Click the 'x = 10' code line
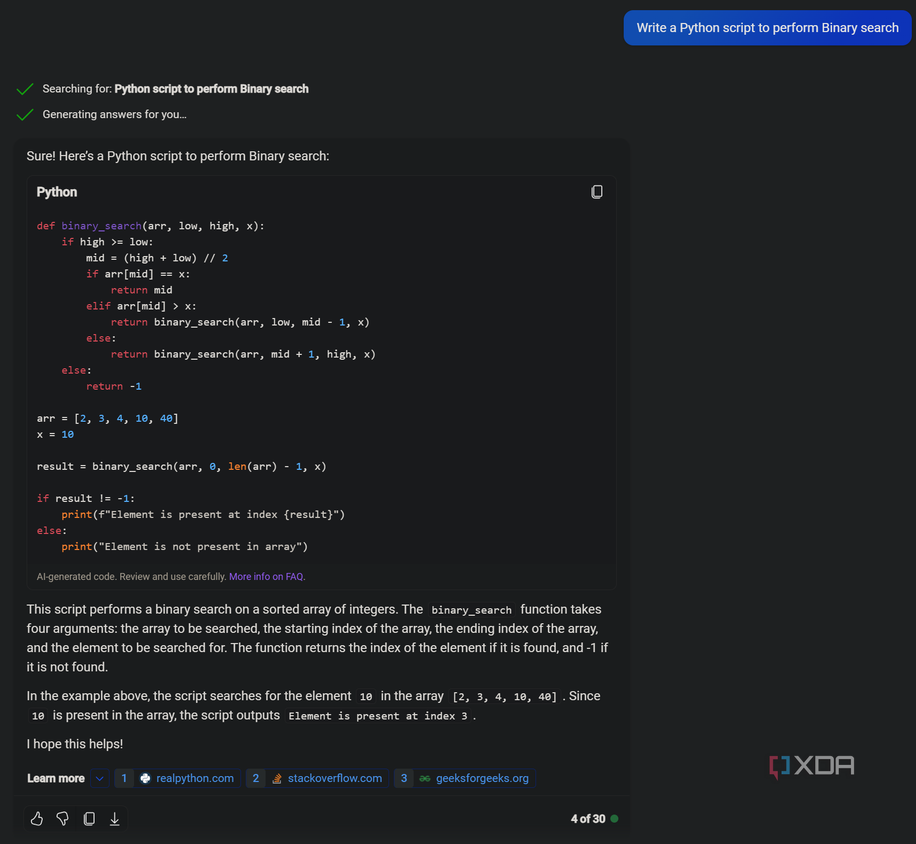 (x=55, y=435)
